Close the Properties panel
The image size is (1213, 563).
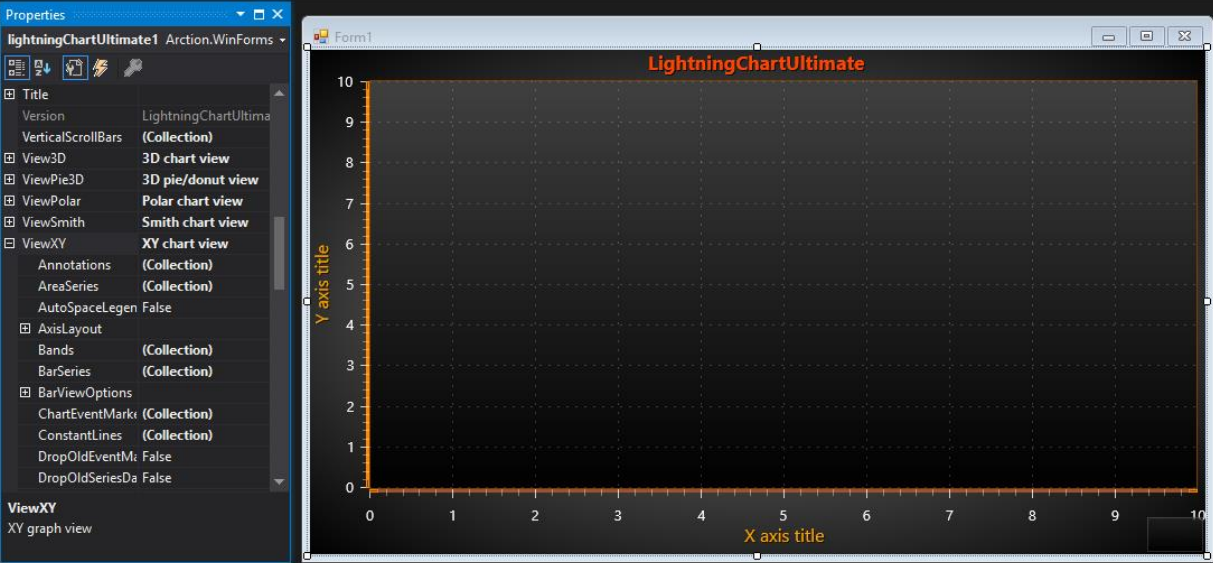(277, 15)
